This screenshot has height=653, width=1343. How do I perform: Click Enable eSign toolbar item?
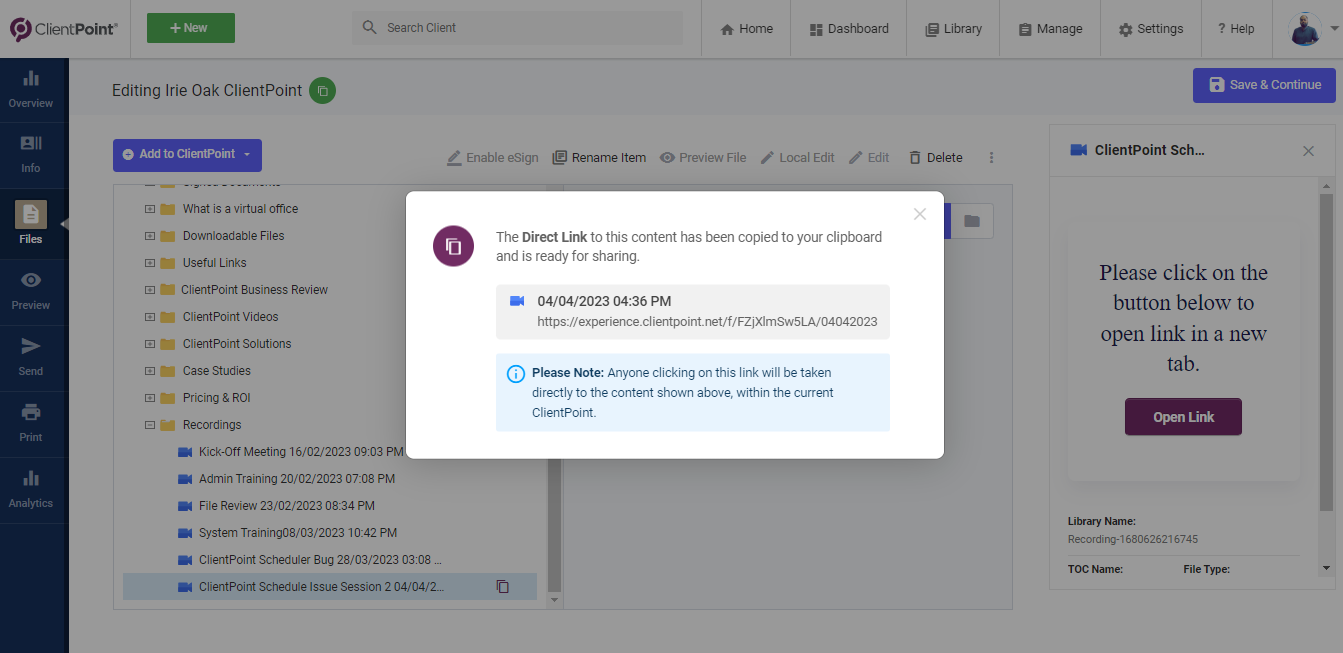click(x=492, y=158)
